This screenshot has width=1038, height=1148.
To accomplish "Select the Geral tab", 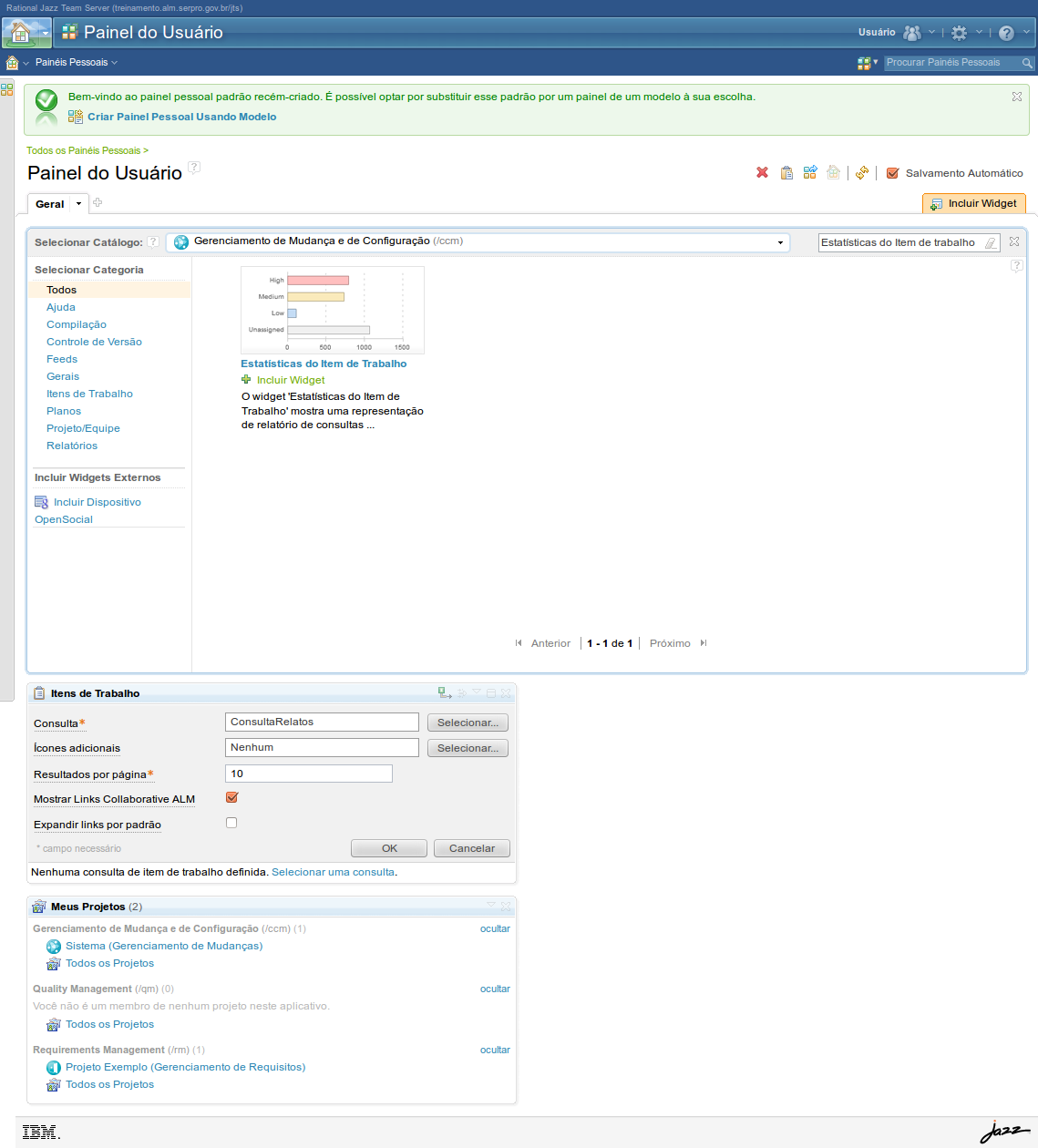I will coord(49,204).
